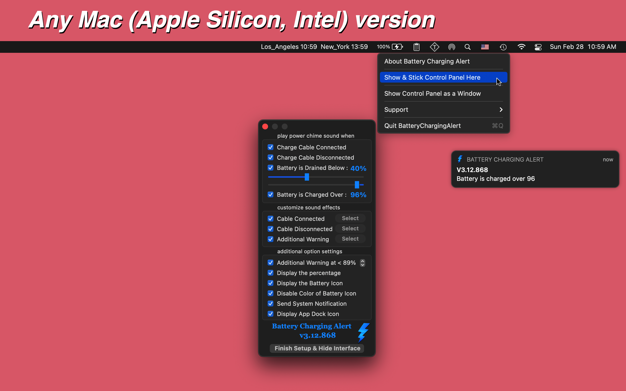
Task: Click Select button for Additional Warning sound
Action: [350, 239]
